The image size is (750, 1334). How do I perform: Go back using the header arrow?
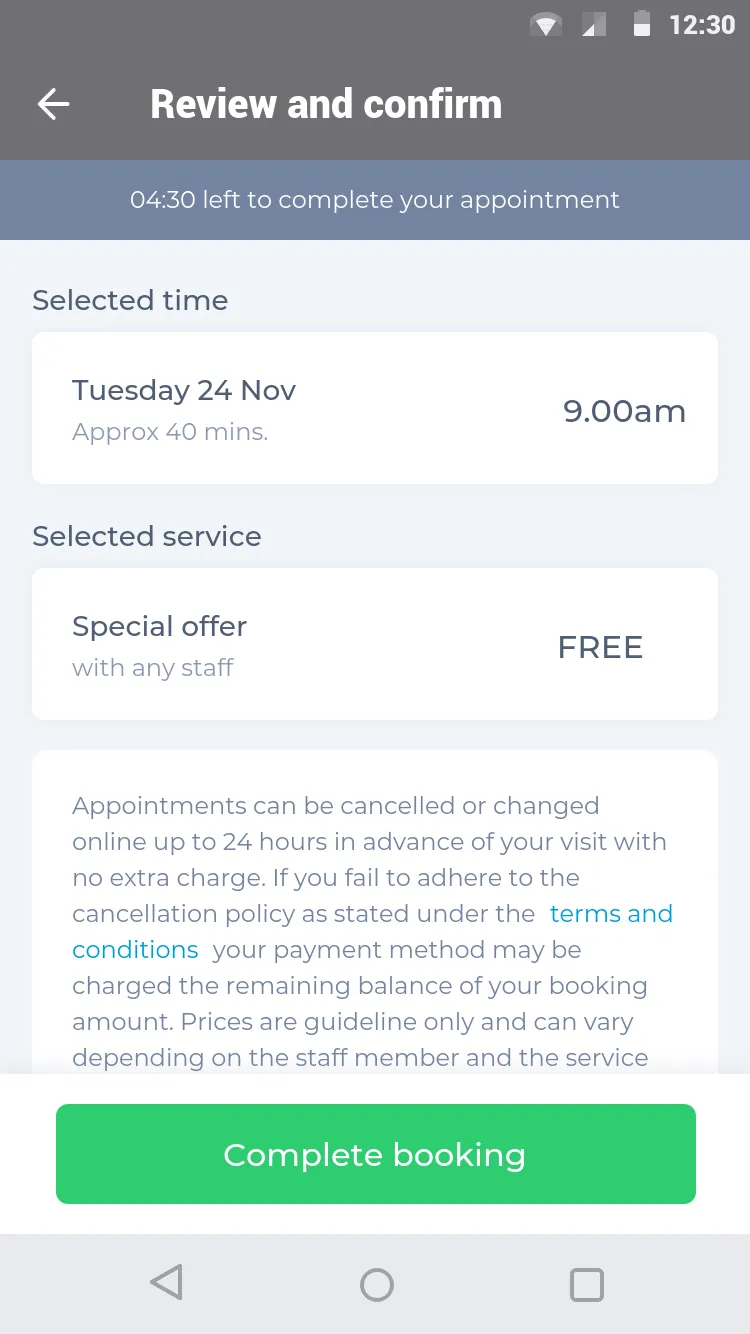click(x=53, y=104)
